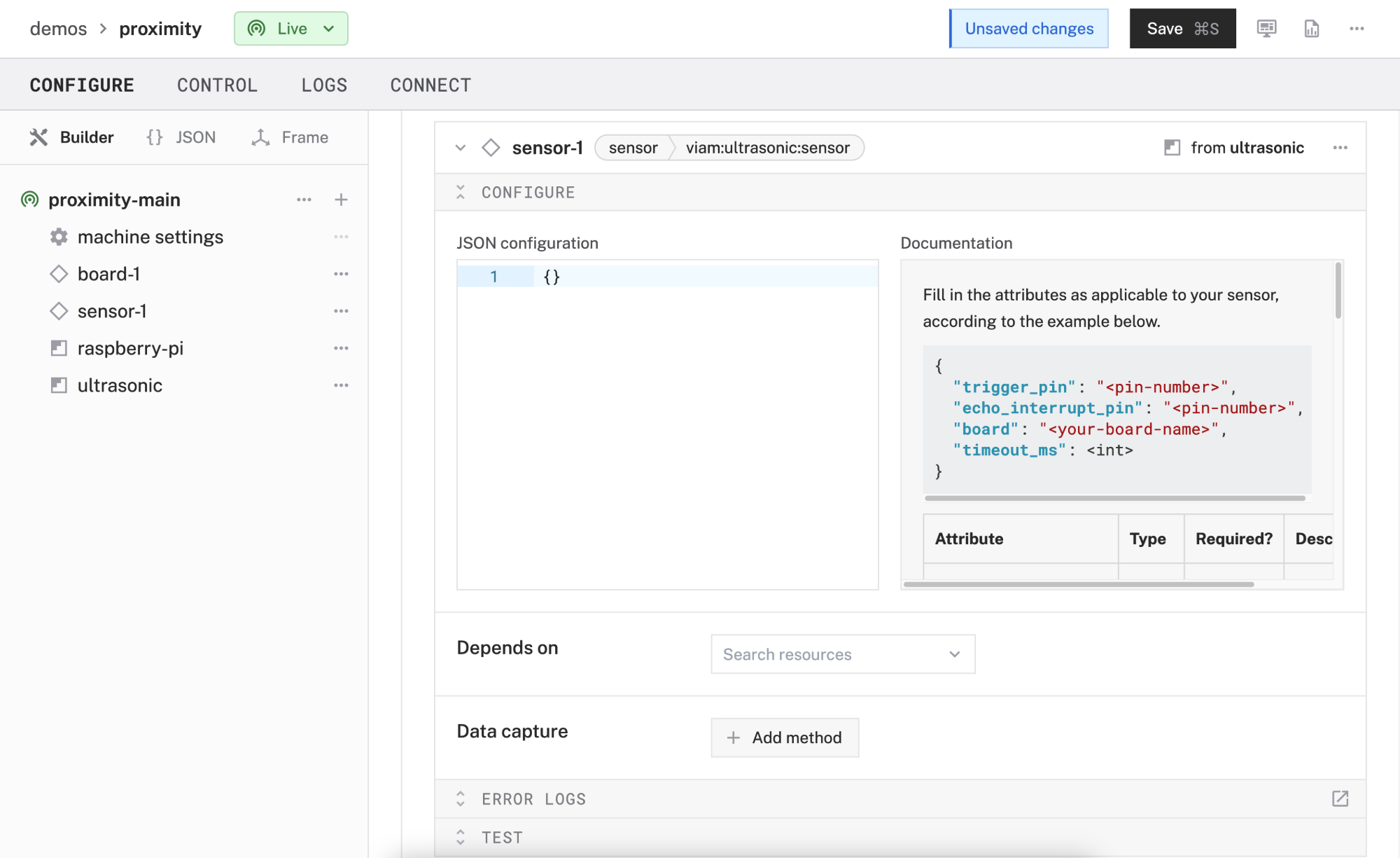
Task: Click the Save button
Action: [x=1182, y=29]
